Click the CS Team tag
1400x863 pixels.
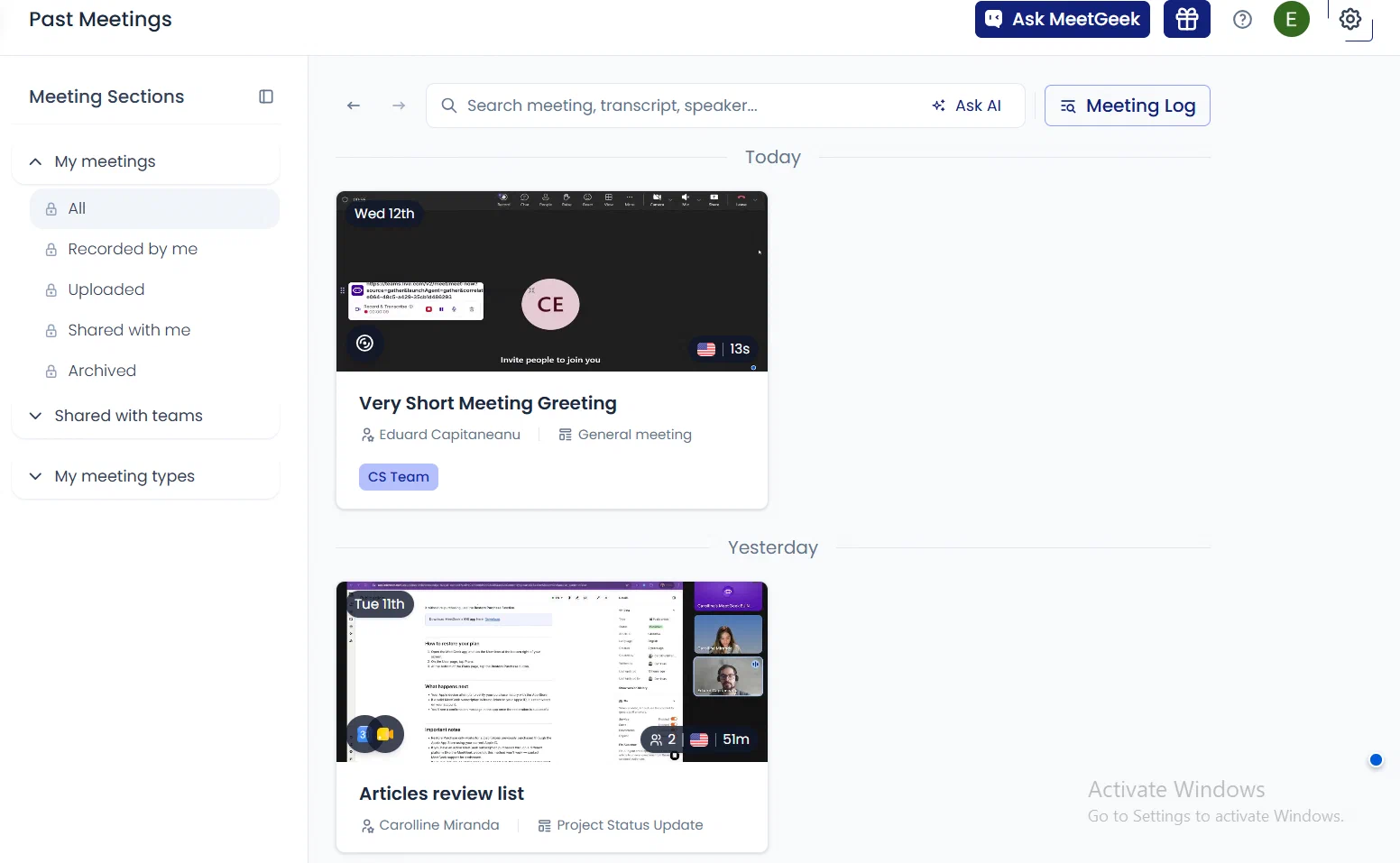pos(399,477)
